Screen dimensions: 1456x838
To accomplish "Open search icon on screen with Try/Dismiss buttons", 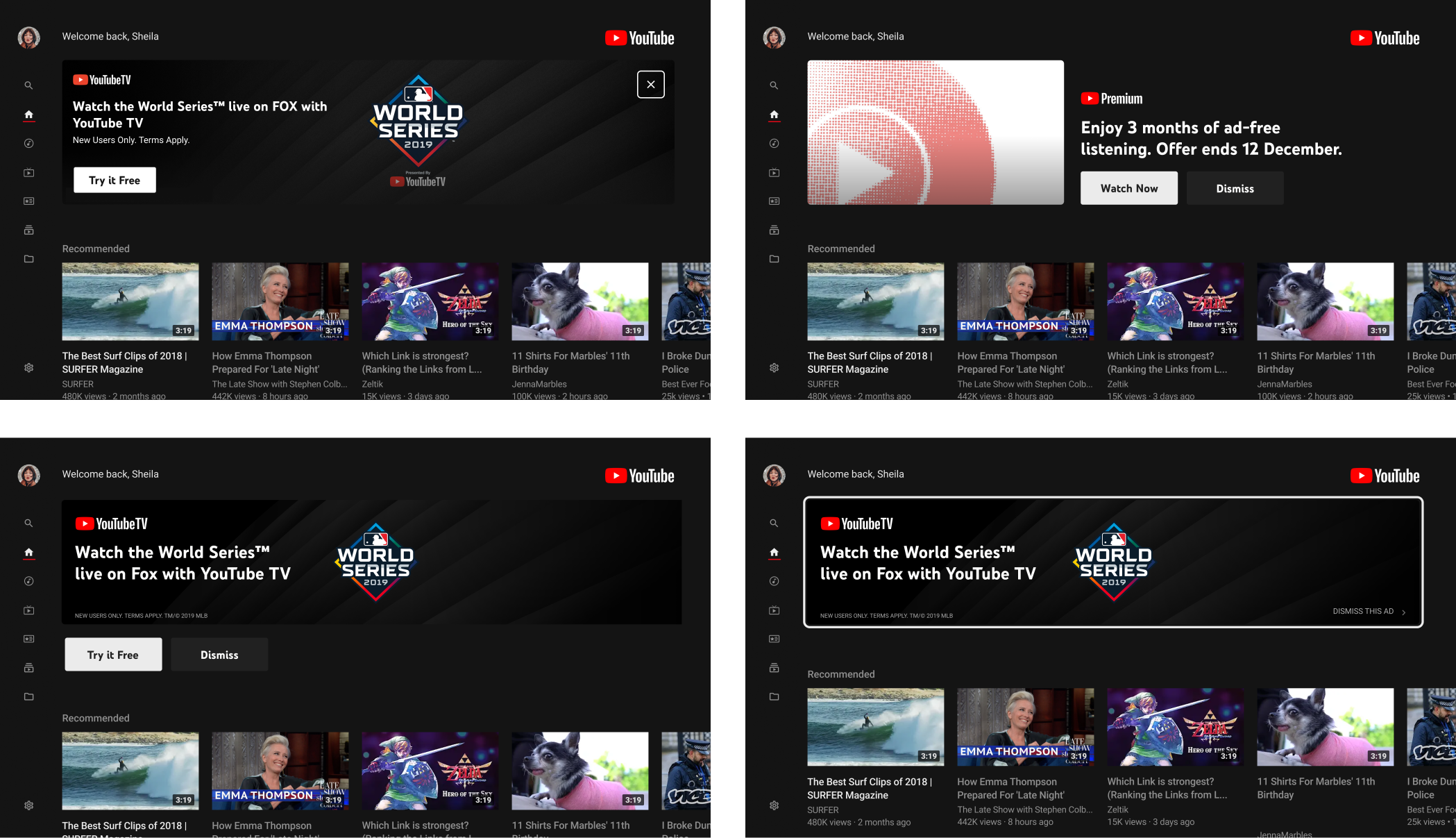I will (28, 523).
